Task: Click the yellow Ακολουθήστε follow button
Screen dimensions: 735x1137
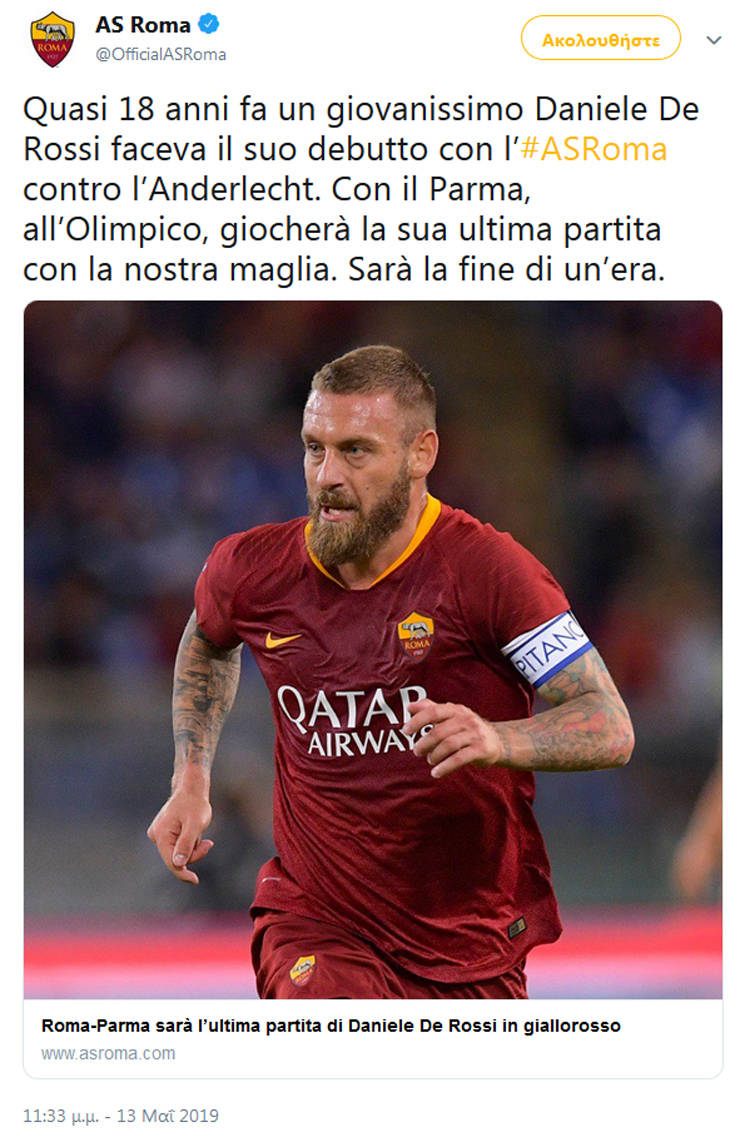Action: [x=600, y=38]
